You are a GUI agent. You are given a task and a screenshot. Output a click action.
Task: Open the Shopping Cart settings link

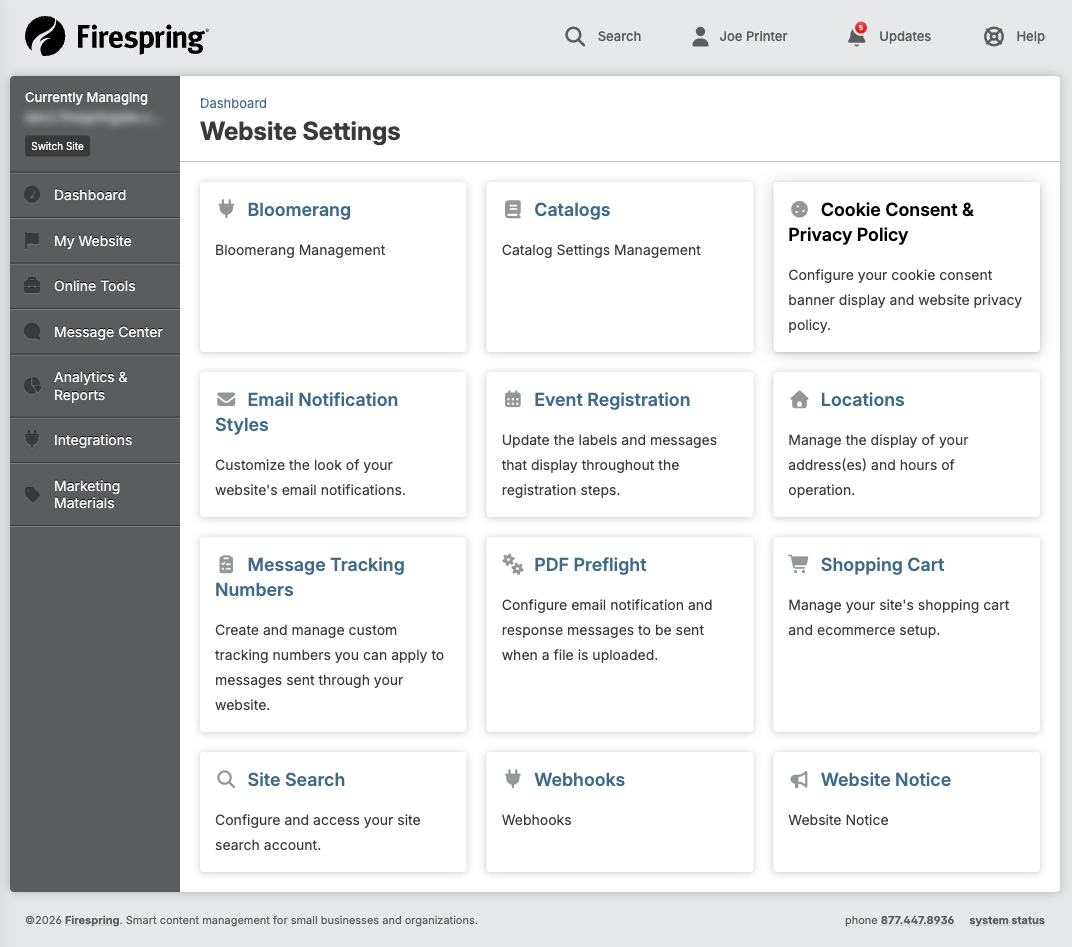coord(882,564)
